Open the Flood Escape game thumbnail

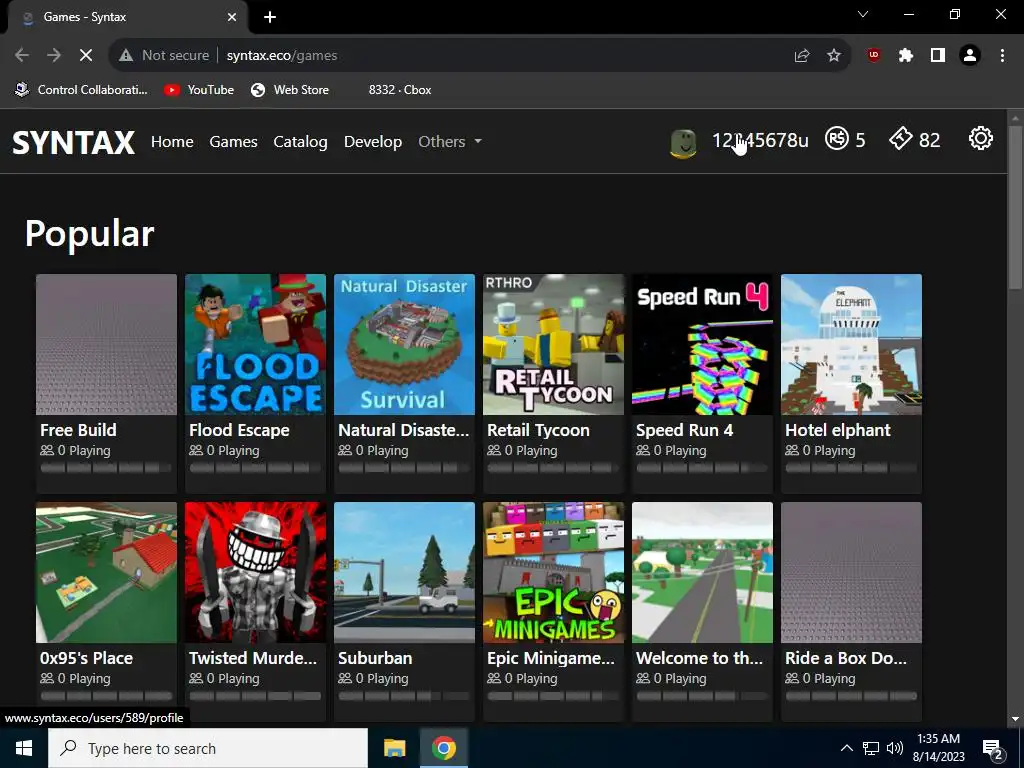coord(255,344)
